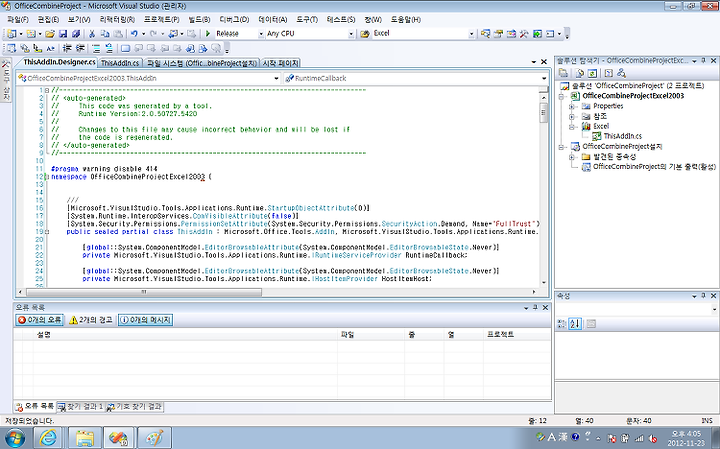Open the Excel find combo box dropdown
The width and height of the screenshot is (720, 449).
tap(471, 34)
